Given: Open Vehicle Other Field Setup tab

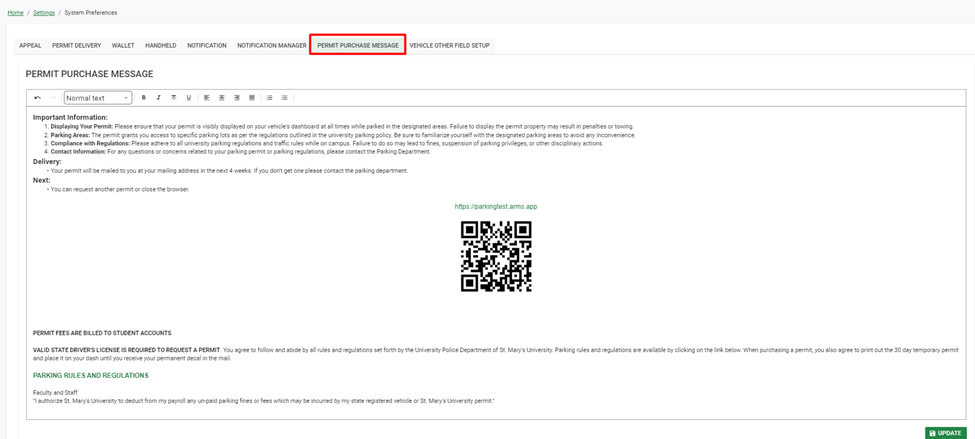Looking at the screenshot, I should click(x=450, y=45).
